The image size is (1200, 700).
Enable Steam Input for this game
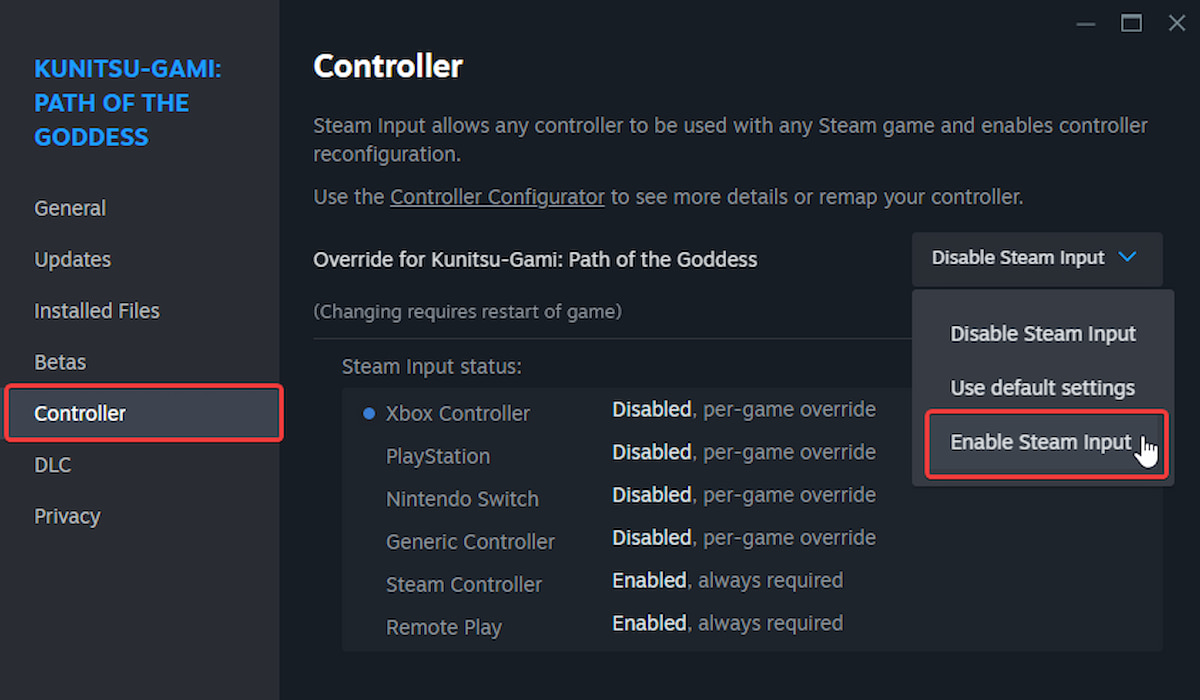[1041, 442]
